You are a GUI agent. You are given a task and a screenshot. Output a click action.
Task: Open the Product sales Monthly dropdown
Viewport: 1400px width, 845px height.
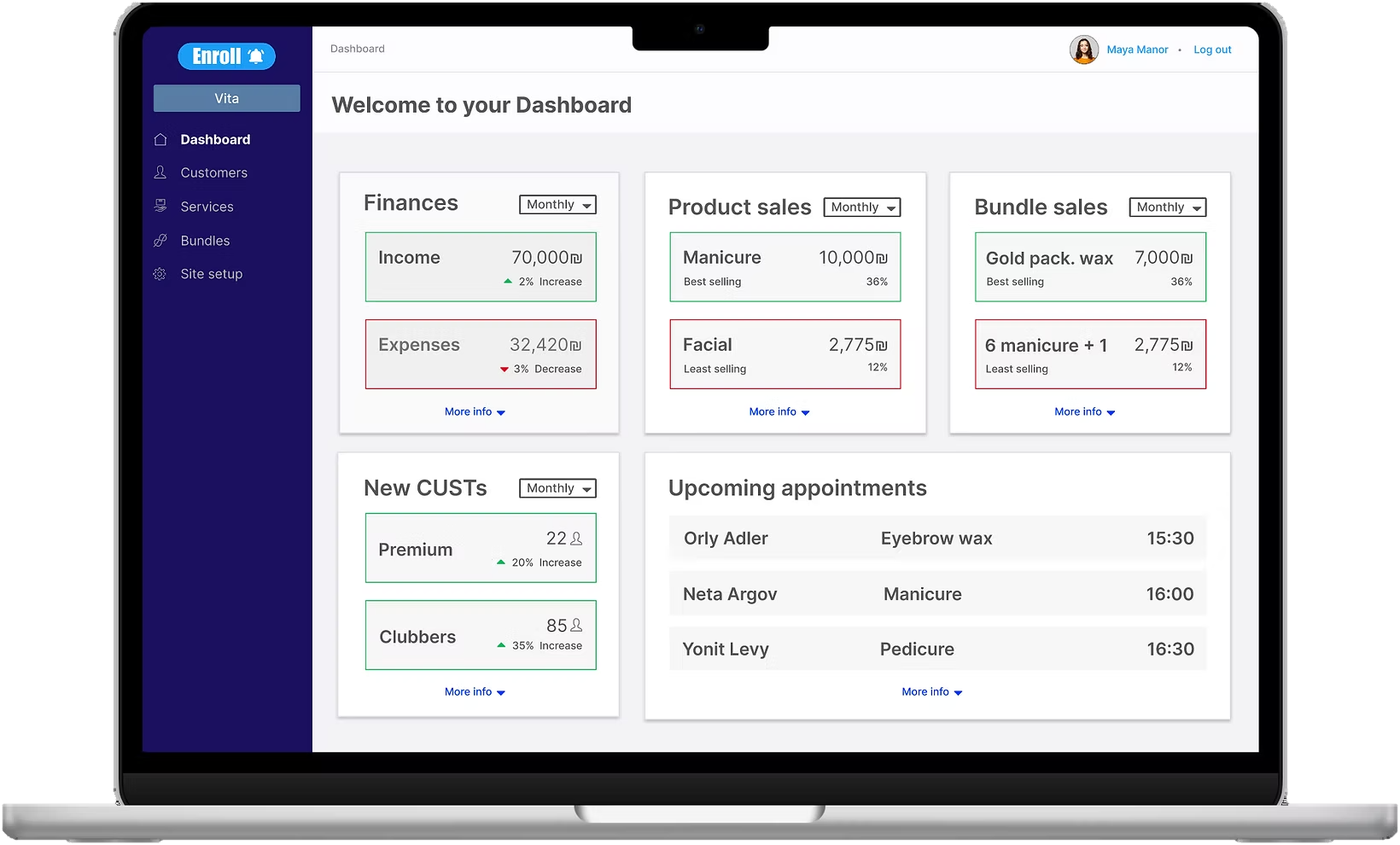(x=862, y=207)
